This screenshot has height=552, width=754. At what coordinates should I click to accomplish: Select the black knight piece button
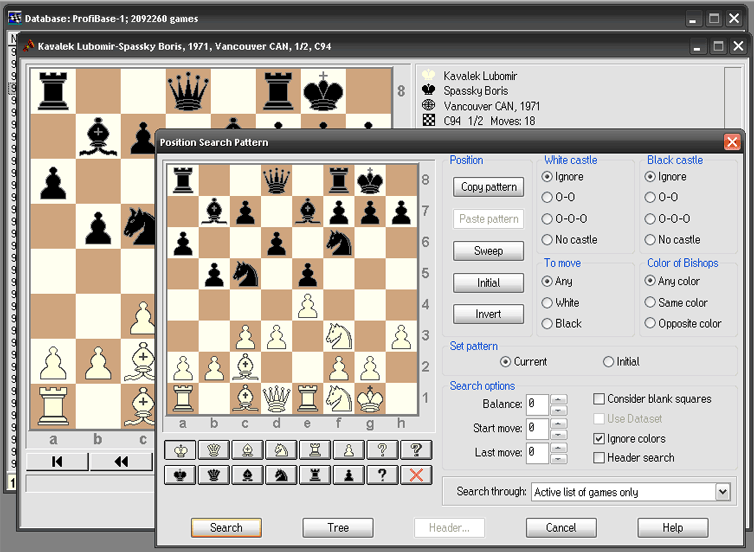coord(281,475)
